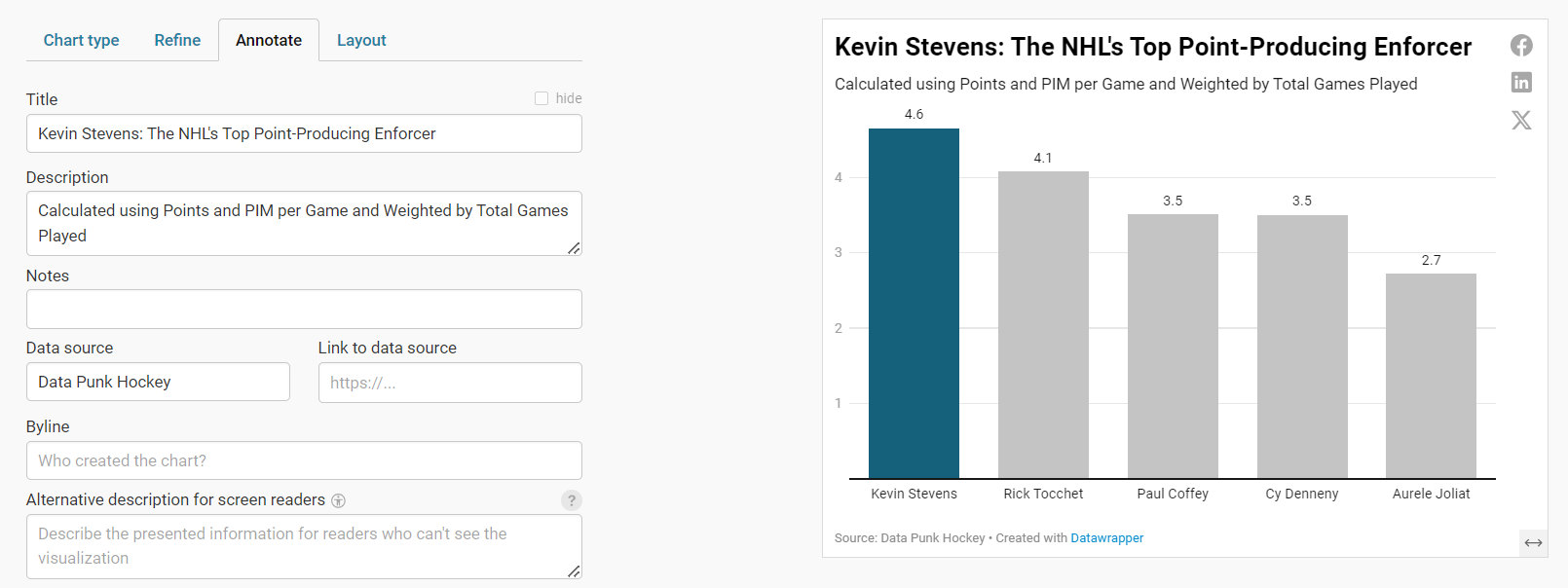The height and width of the screenshot is (588, 1568).
Task: Open the alternative description help question mark
Action: (572, 500)
